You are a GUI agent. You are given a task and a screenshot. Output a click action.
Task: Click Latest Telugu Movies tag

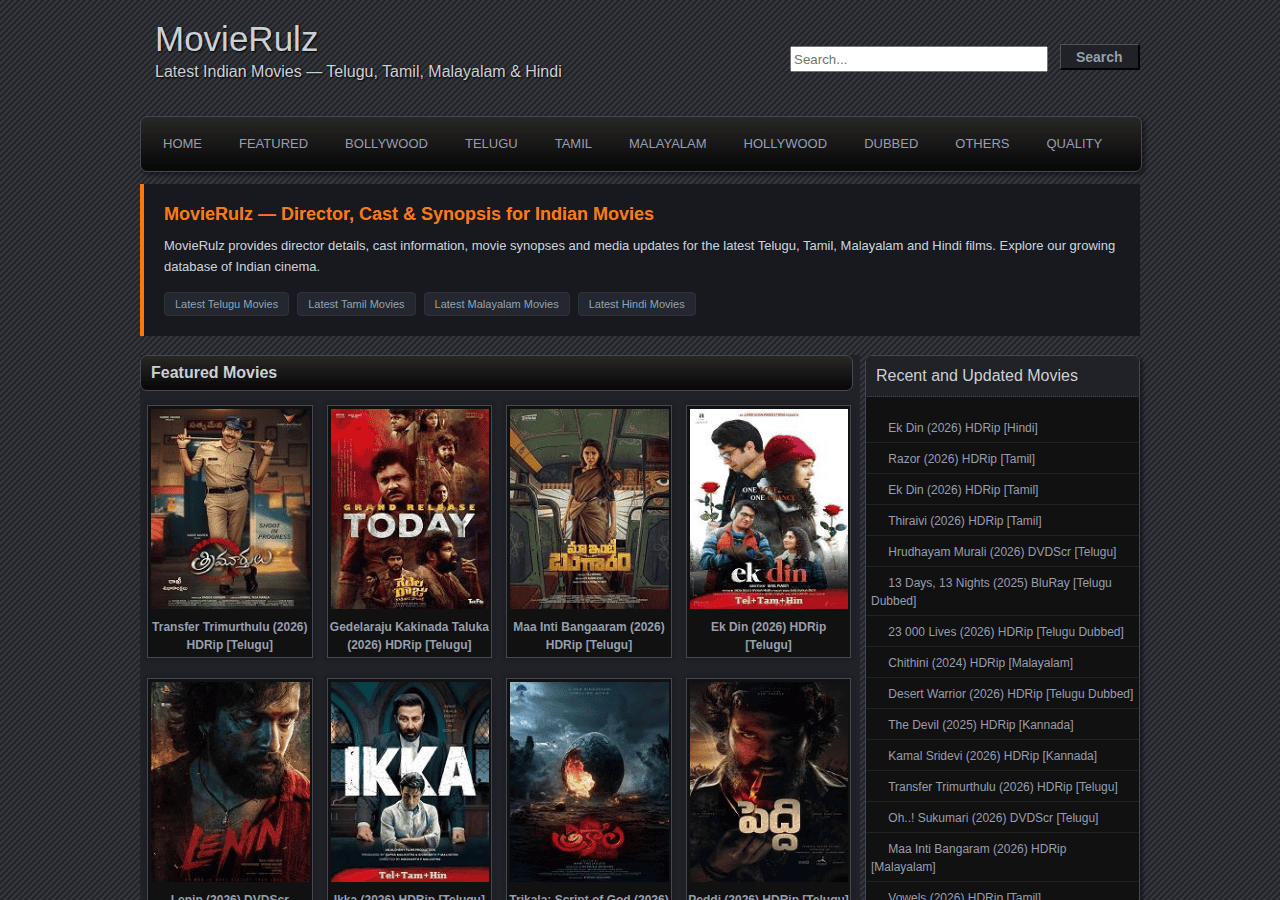point(226,304)
